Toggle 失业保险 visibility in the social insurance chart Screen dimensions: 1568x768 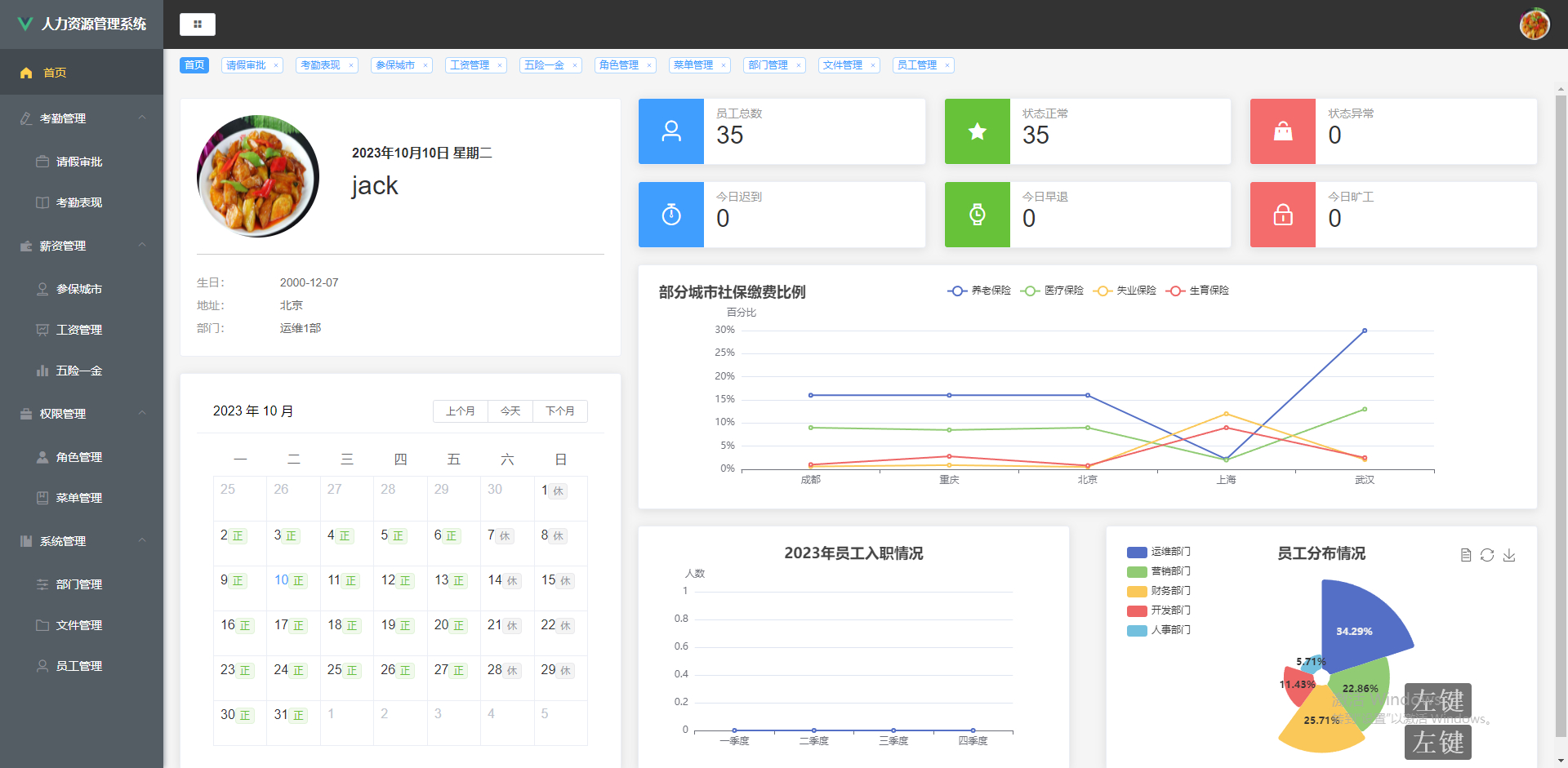(x=1125, y=291)
